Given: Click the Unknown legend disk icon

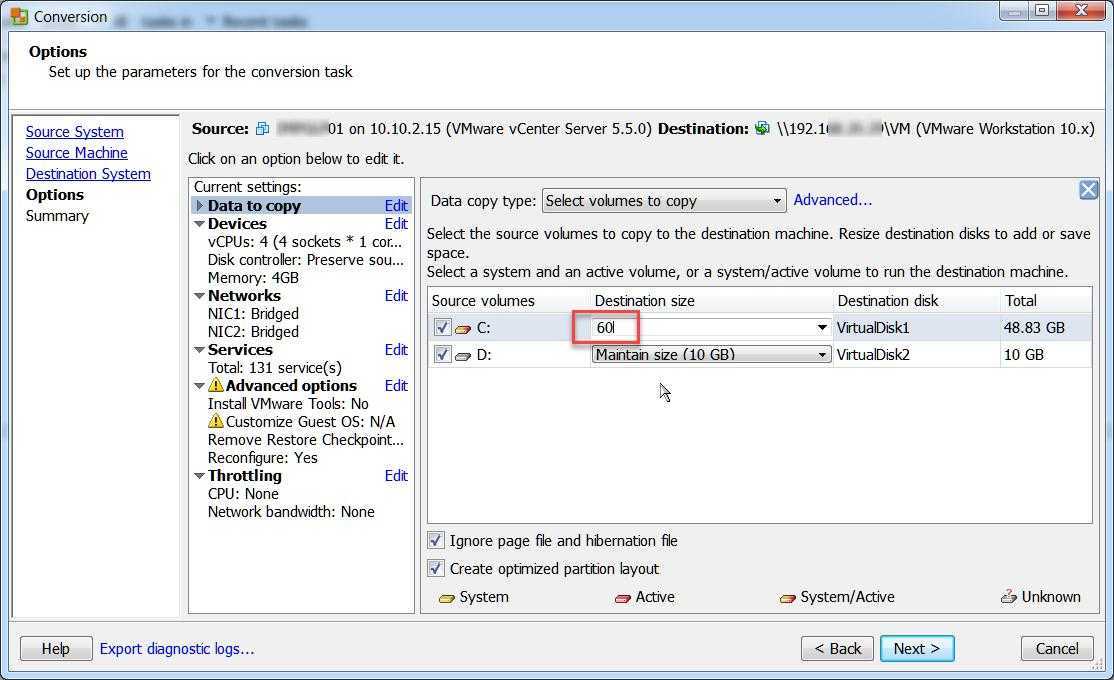Looking at the screenshot, I should tap(1009, 597).
